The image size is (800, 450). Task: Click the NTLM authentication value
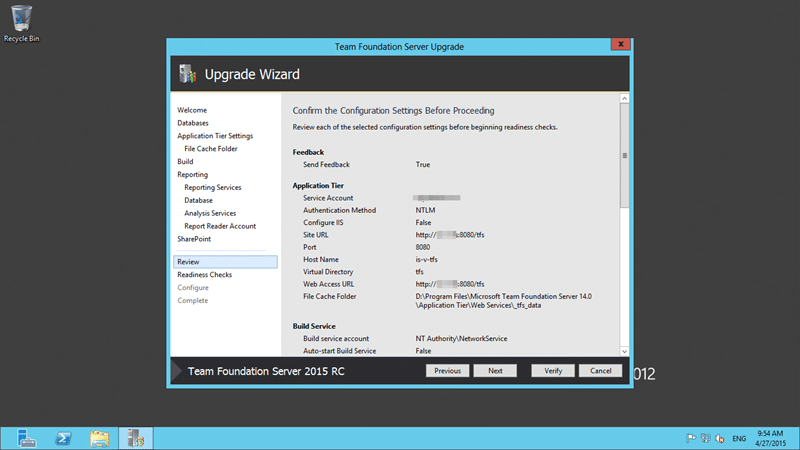[x=426, y=210]
